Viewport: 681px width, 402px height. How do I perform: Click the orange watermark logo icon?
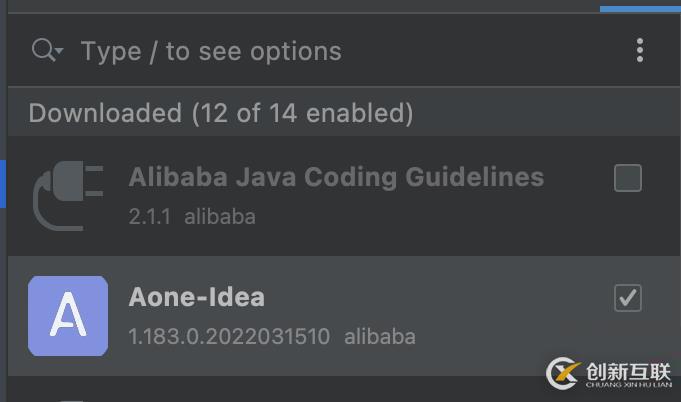tap(565, 373)
